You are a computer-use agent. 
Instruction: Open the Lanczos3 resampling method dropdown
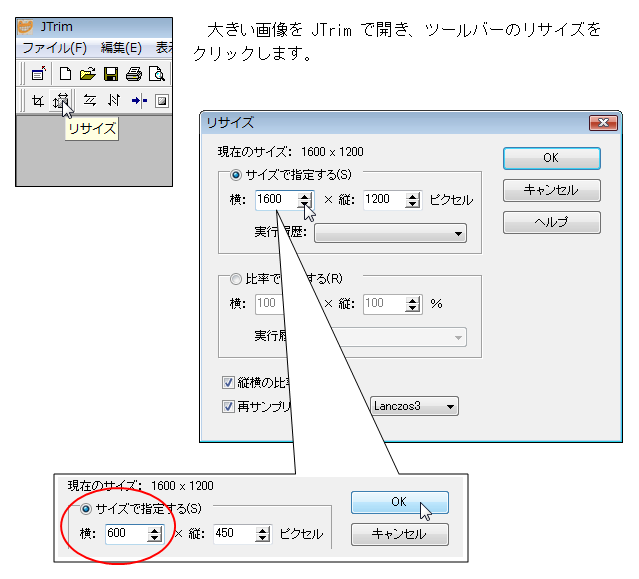point(414,406)
